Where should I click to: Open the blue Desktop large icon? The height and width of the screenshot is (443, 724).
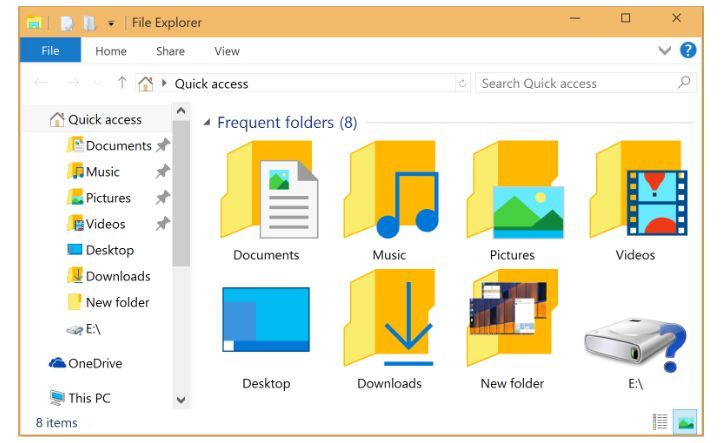[266, 320]
